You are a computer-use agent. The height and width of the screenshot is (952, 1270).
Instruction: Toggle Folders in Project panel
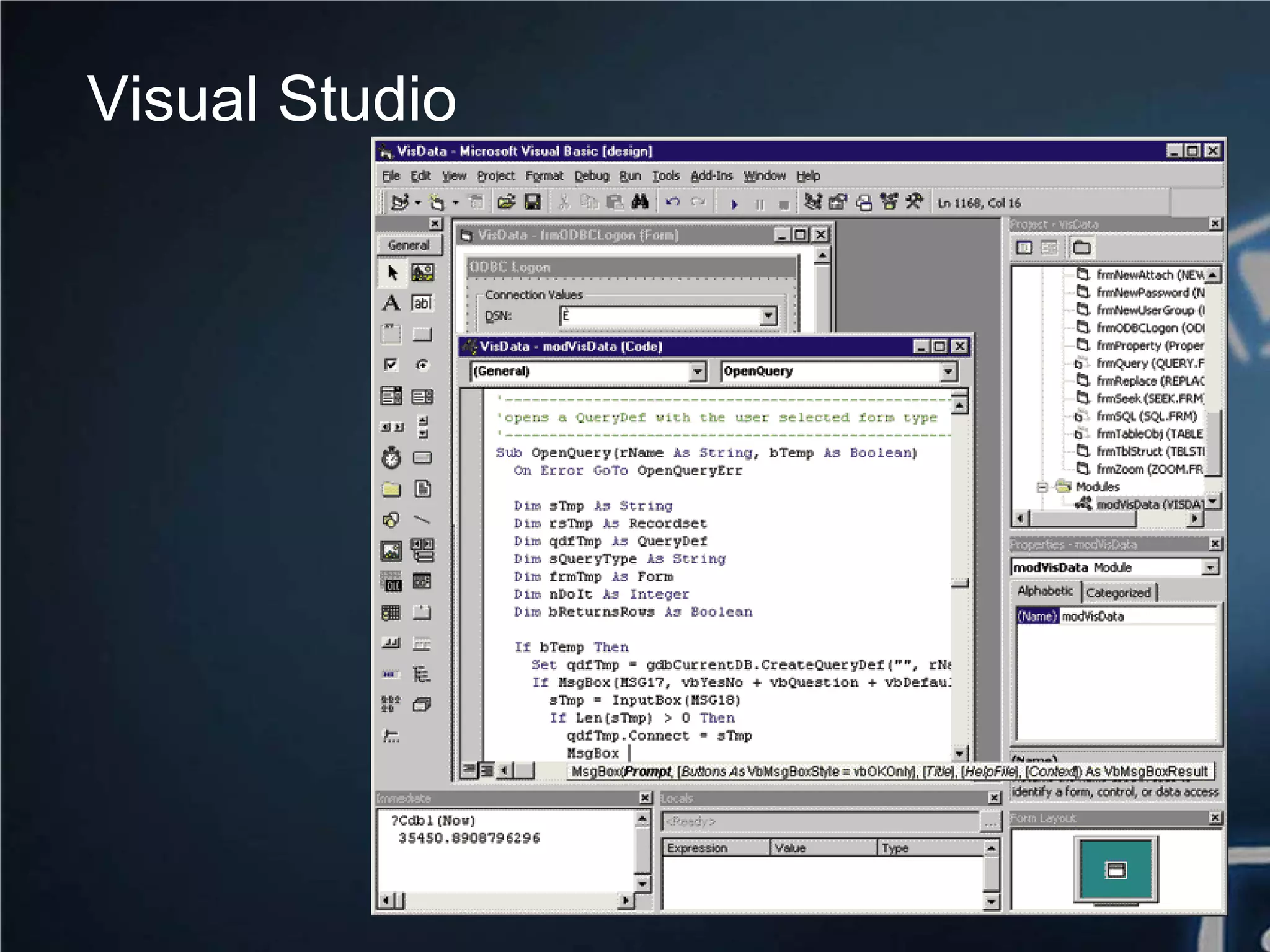(x=1081, y=248)
